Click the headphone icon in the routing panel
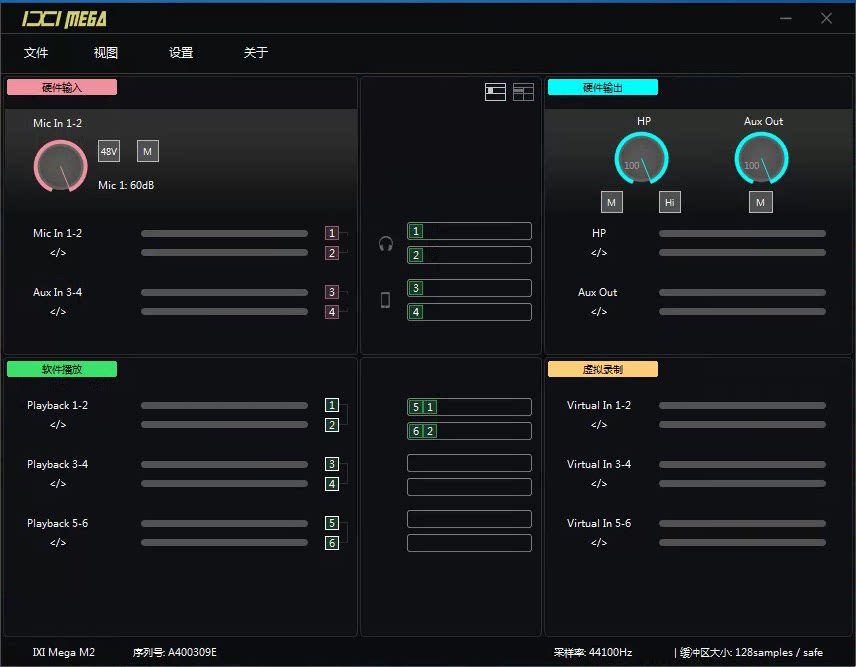Viewport: 856px width, 667px height. point(386,243)
